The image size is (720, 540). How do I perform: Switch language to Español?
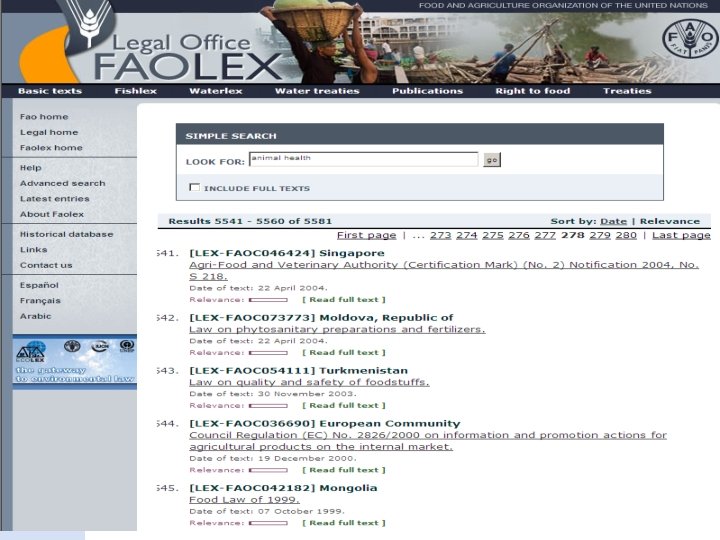(x=39, y=285)
